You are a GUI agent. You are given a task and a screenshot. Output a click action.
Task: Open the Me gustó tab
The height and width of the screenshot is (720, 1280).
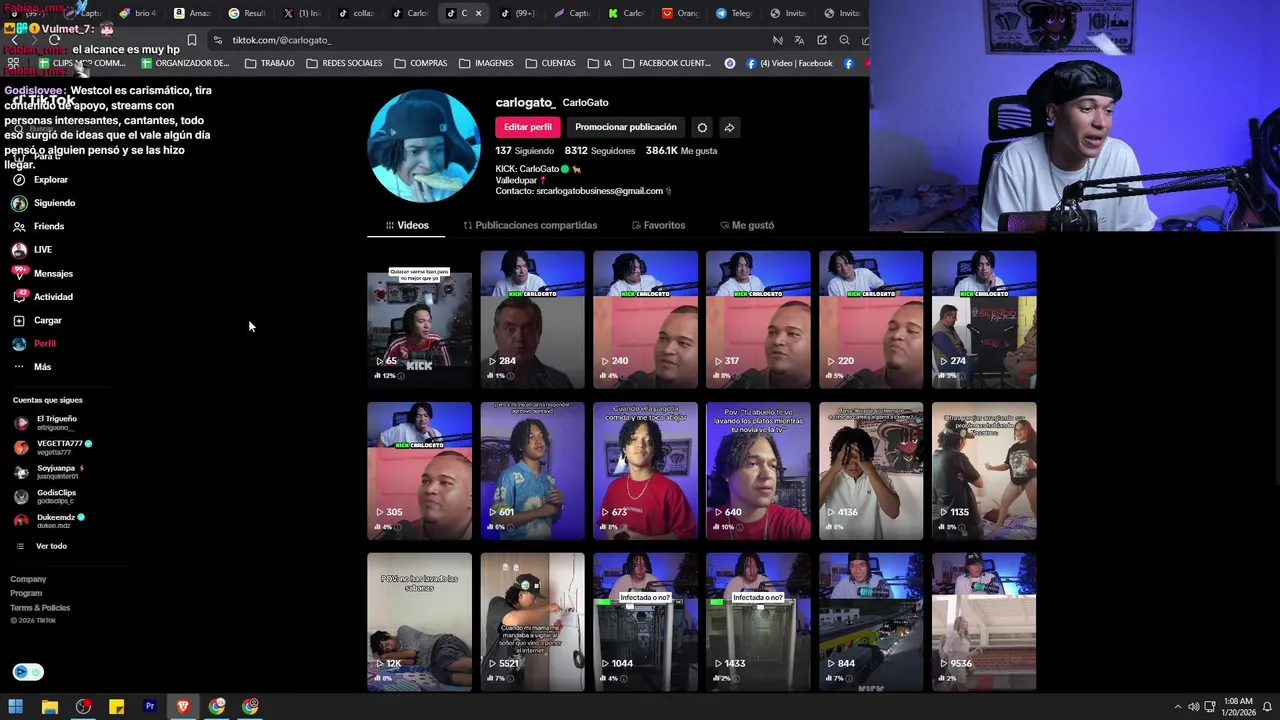pos(746,226)
